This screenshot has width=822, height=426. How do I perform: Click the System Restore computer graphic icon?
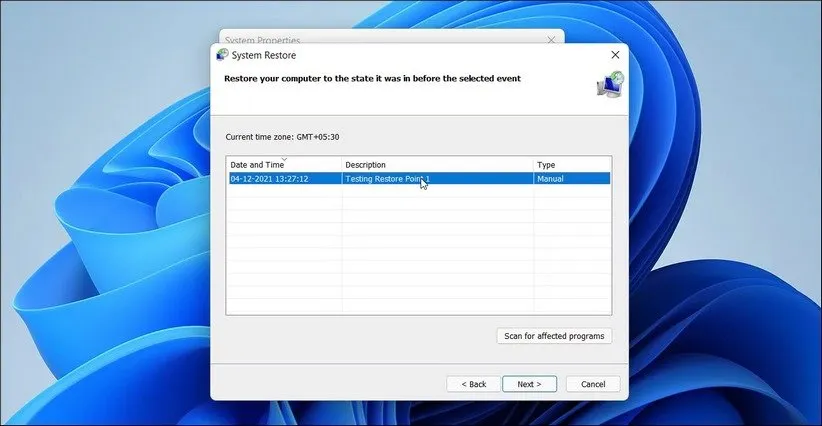click(x=610, y=84)
